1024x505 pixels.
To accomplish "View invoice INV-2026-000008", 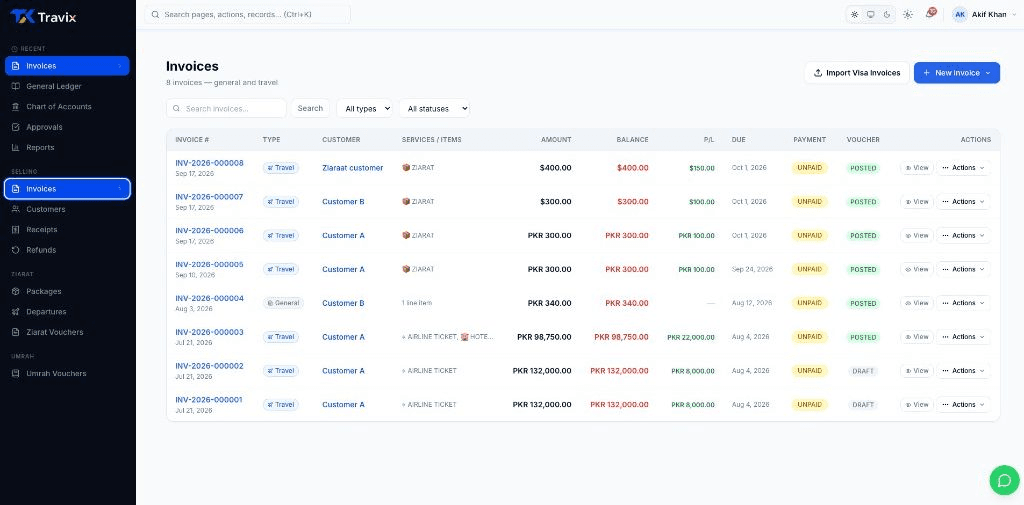I will point(917,168).
